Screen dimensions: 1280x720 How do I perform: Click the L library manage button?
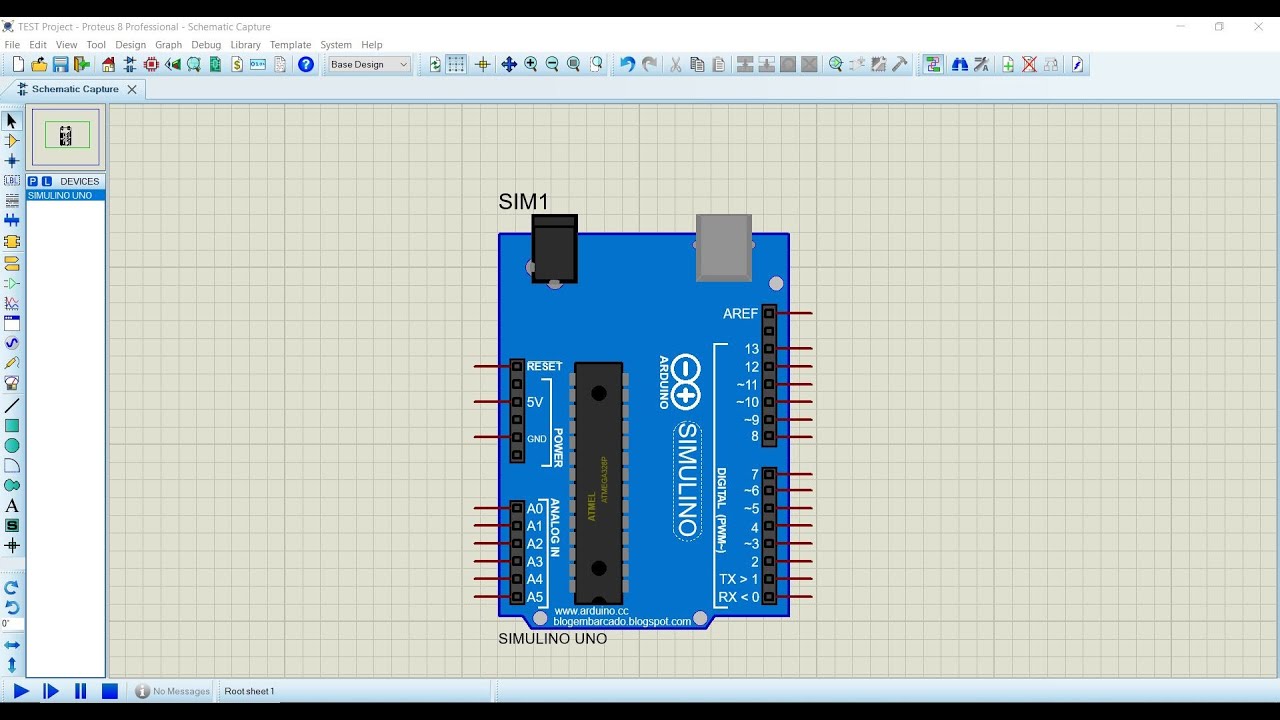click(x=47, y=182)
